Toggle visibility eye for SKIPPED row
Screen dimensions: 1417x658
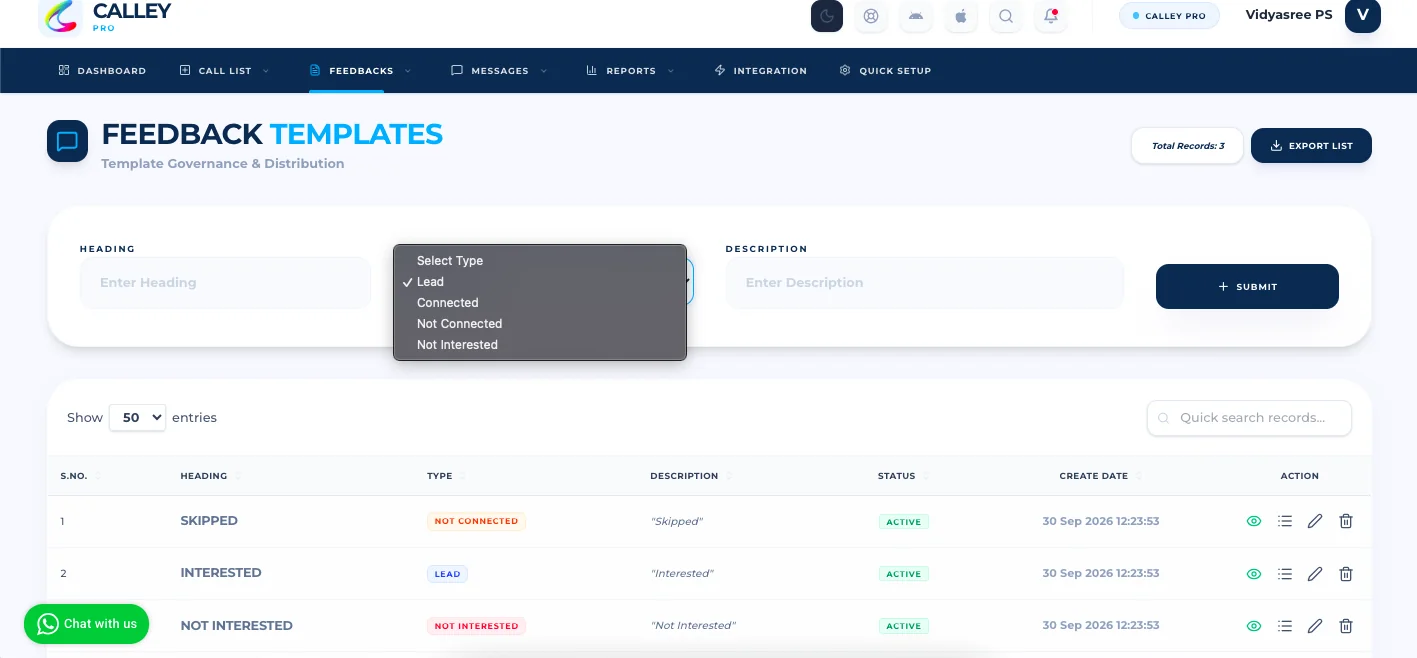pos(1254,521)
